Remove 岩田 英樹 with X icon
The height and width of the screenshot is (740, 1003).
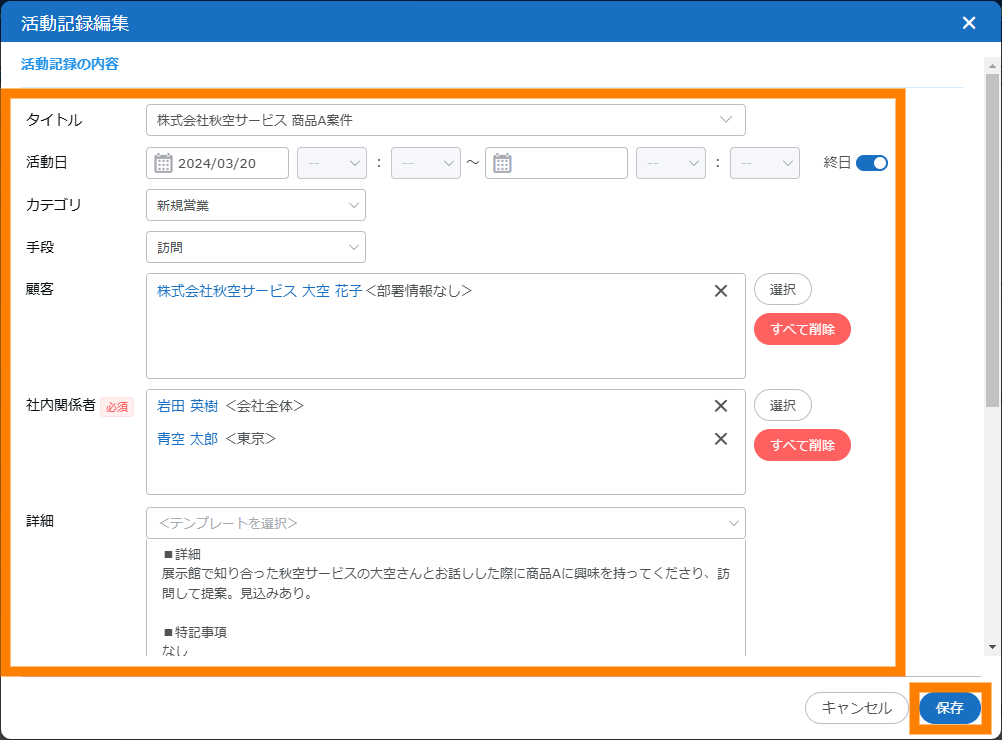click(x=720, y=406)
